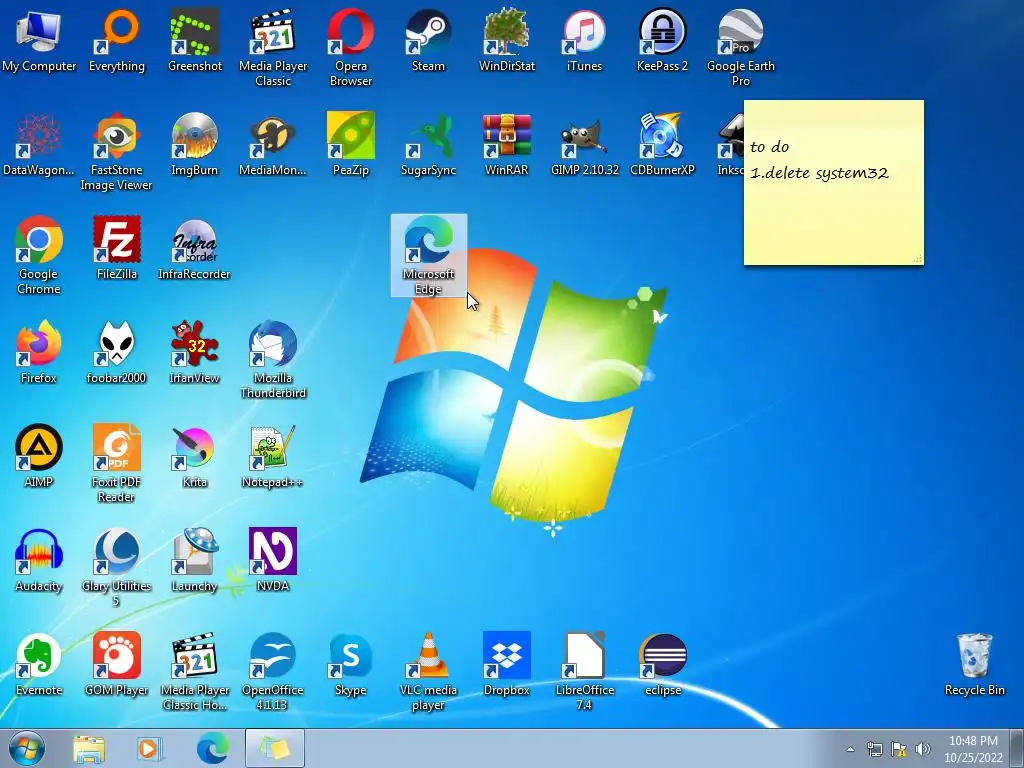Click the LibreOffice 7.4 icon
1024x768 pixels.
584,671
